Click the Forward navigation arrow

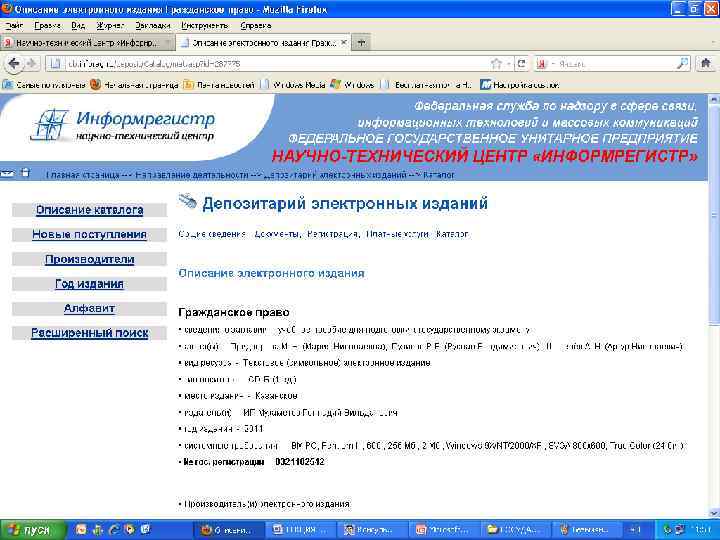pyautogui.click(x=31, y=63)
